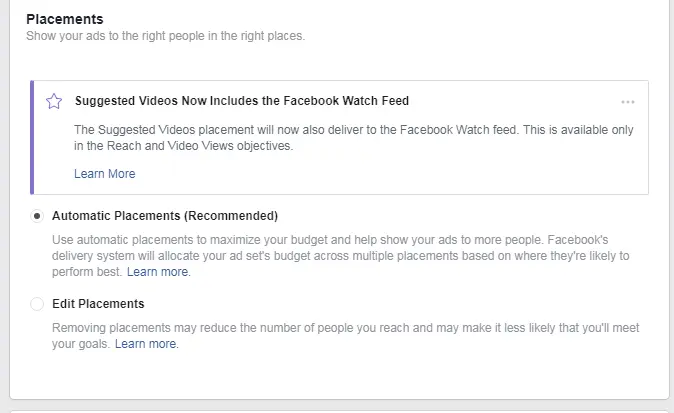Image resolution: width=674 pixels, height=413 pixels.
Task: Open Learn More link in Suggested Videos notice
Action: [104, 173]
